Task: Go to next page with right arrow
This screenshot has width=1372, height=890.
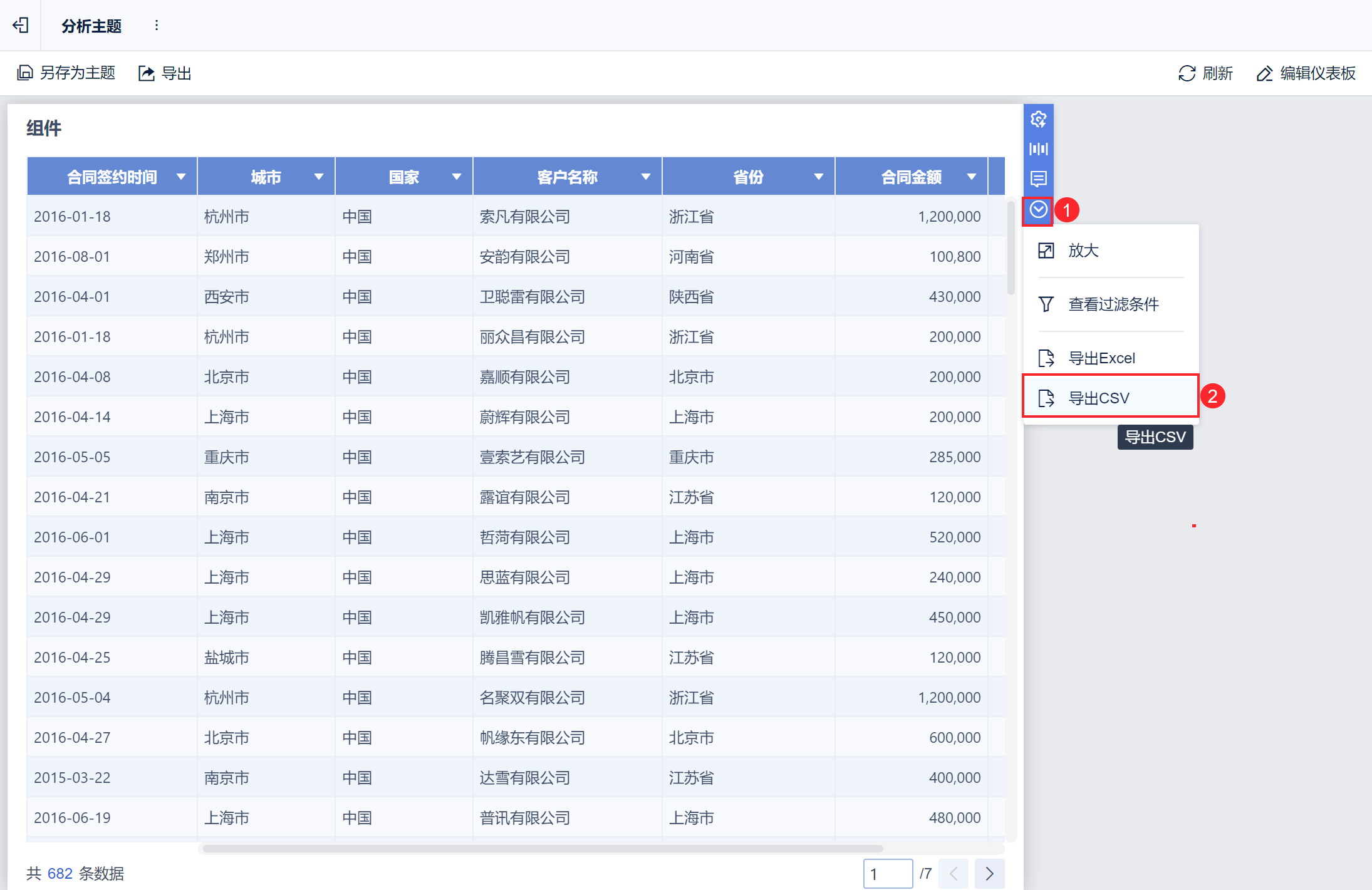Action: pos(989,874)
